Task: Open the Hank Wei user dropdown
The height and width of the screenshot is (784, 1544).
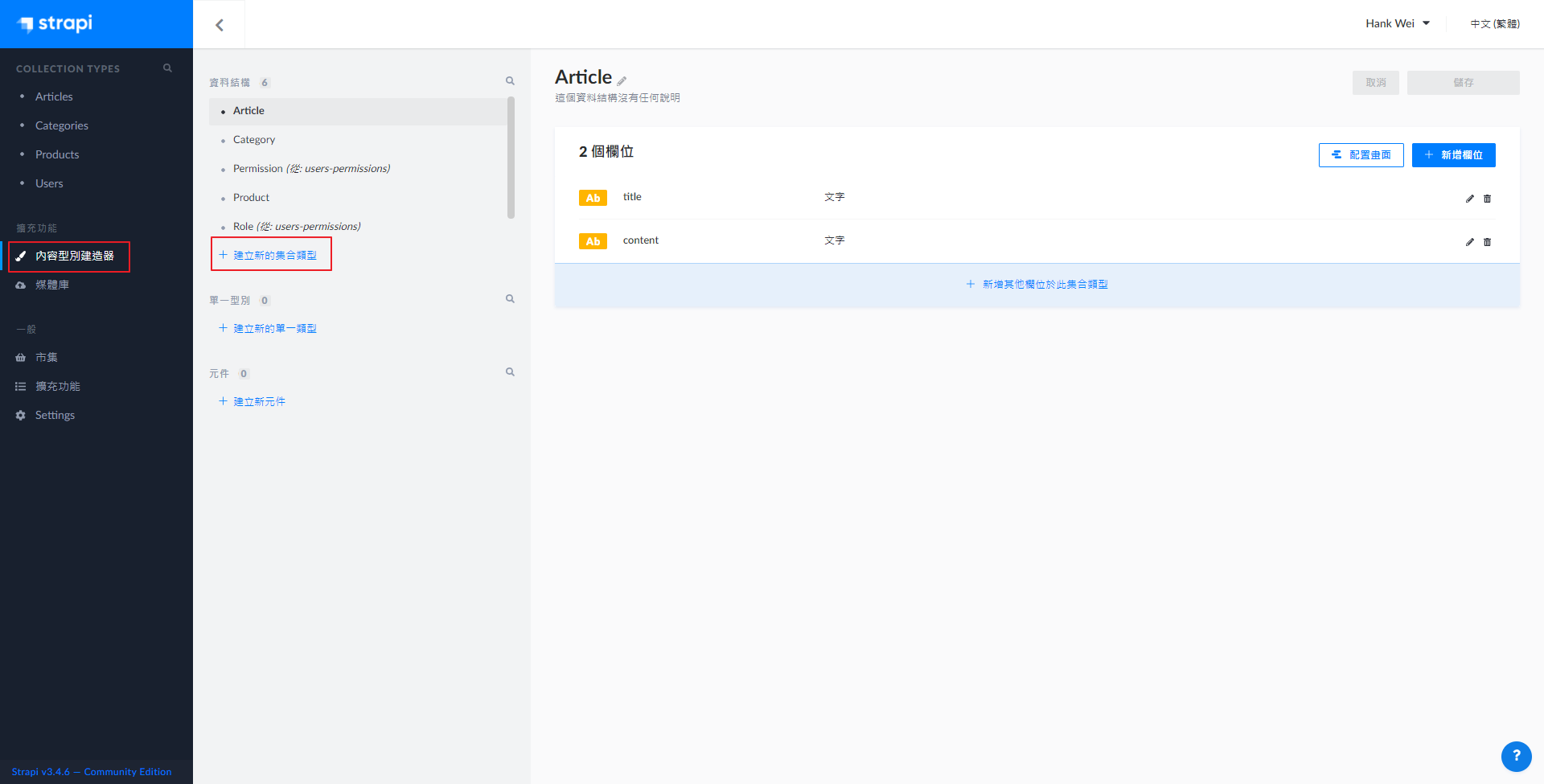Action: pyautogui.click(x=1397, y=23)
